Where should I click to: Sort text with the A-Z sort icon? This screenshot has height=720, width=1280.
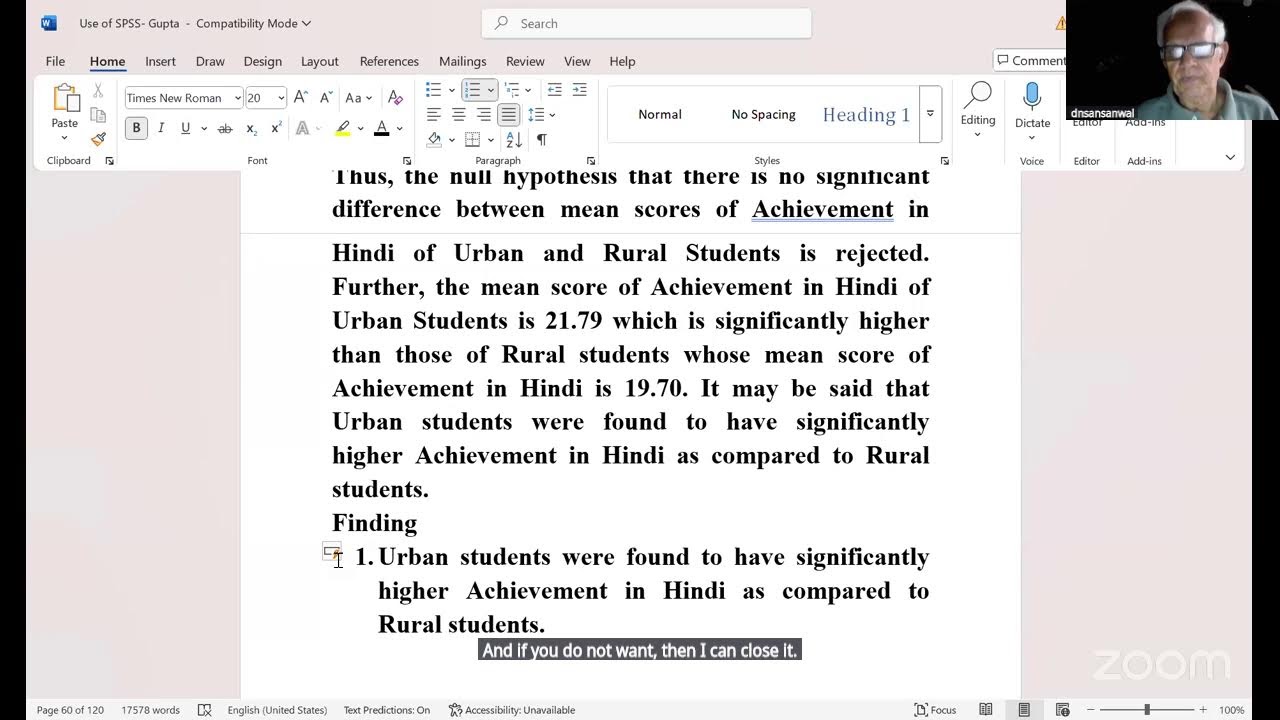click(514, 139)
